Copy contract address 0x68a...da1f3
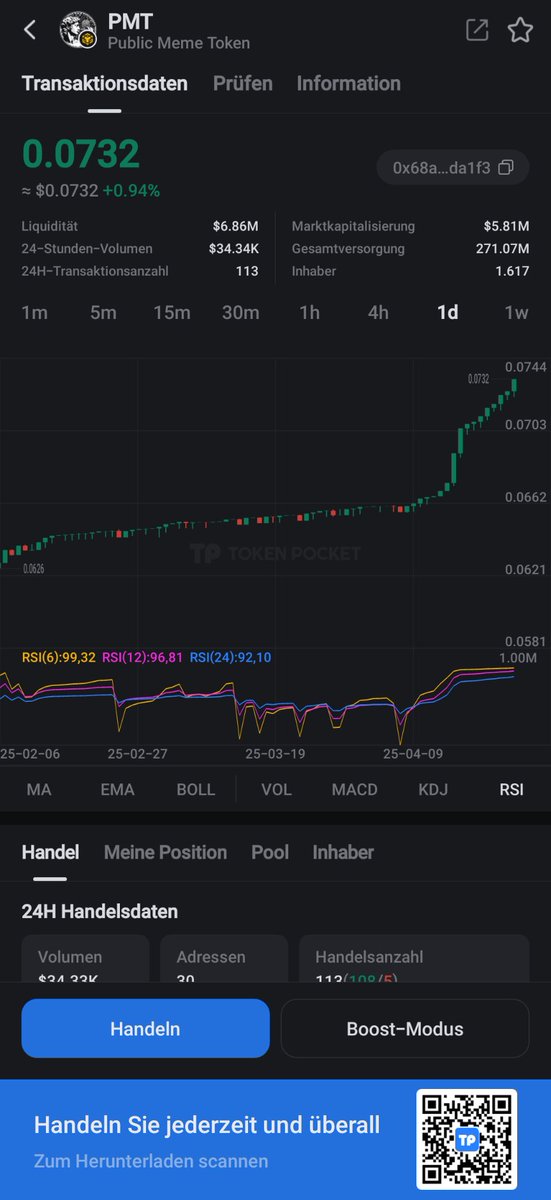551x1200 pixels. tap(453, 167)
